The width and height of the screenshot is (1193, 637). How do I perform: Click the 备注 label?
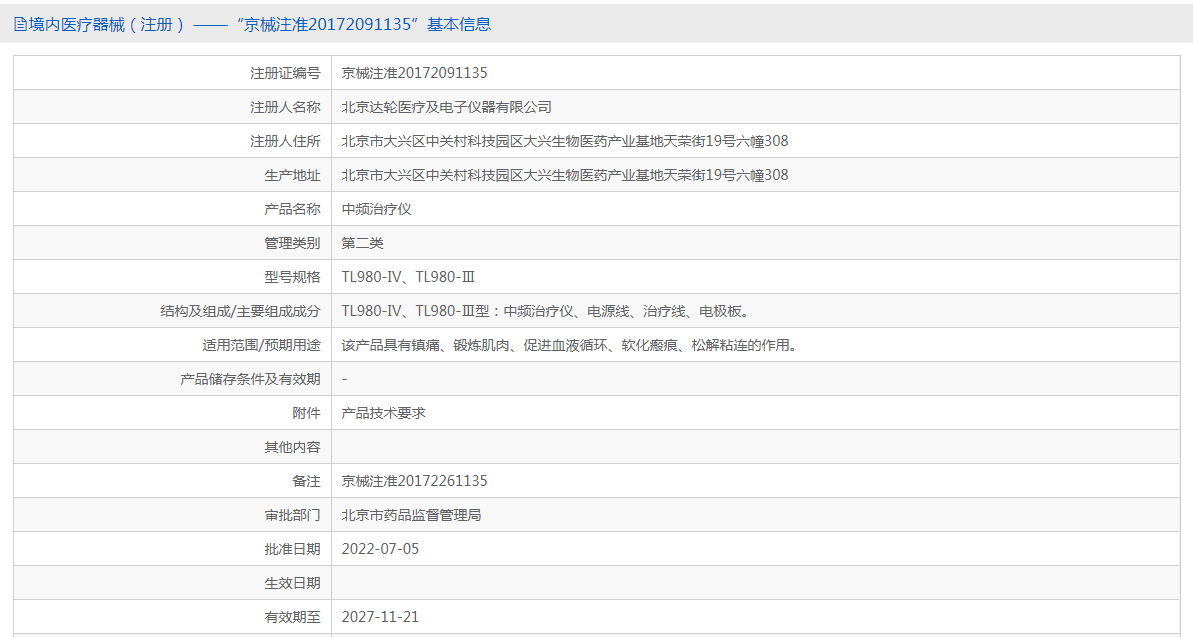[307, 481]
